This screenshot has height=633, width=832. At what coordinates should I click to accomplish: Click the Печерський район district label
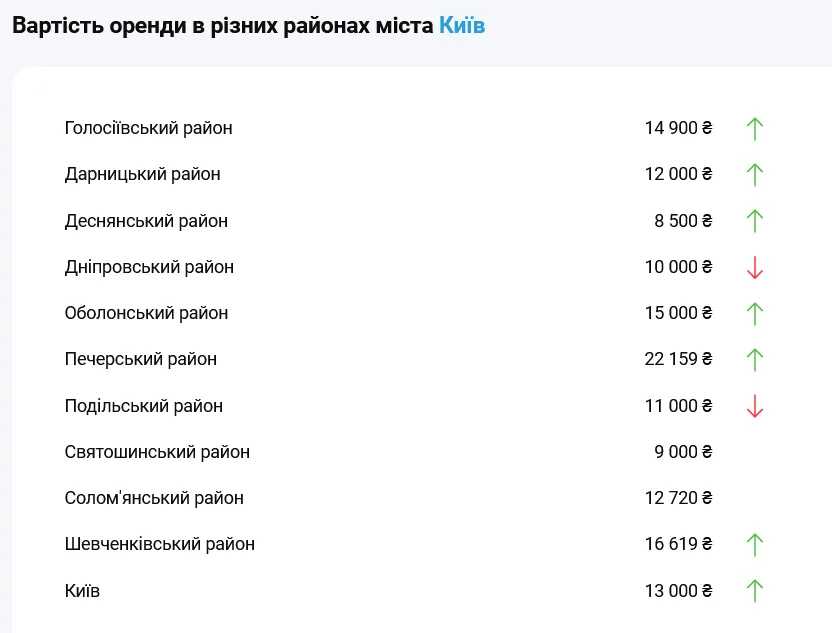(140, 359)
